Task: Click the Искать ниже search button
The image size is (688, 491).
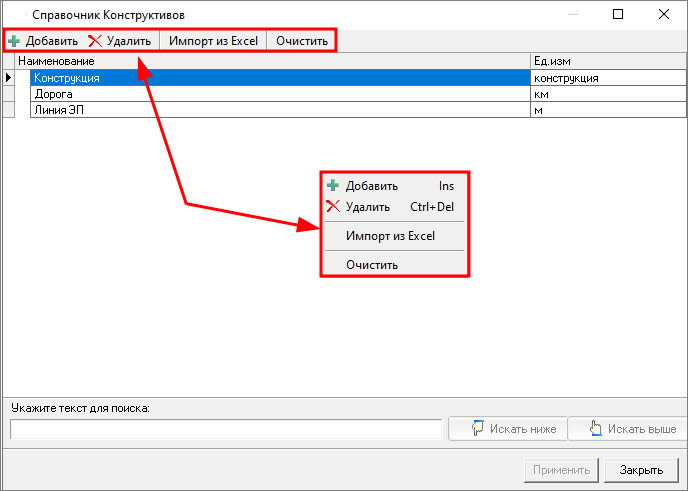Action: click(508, 429)
